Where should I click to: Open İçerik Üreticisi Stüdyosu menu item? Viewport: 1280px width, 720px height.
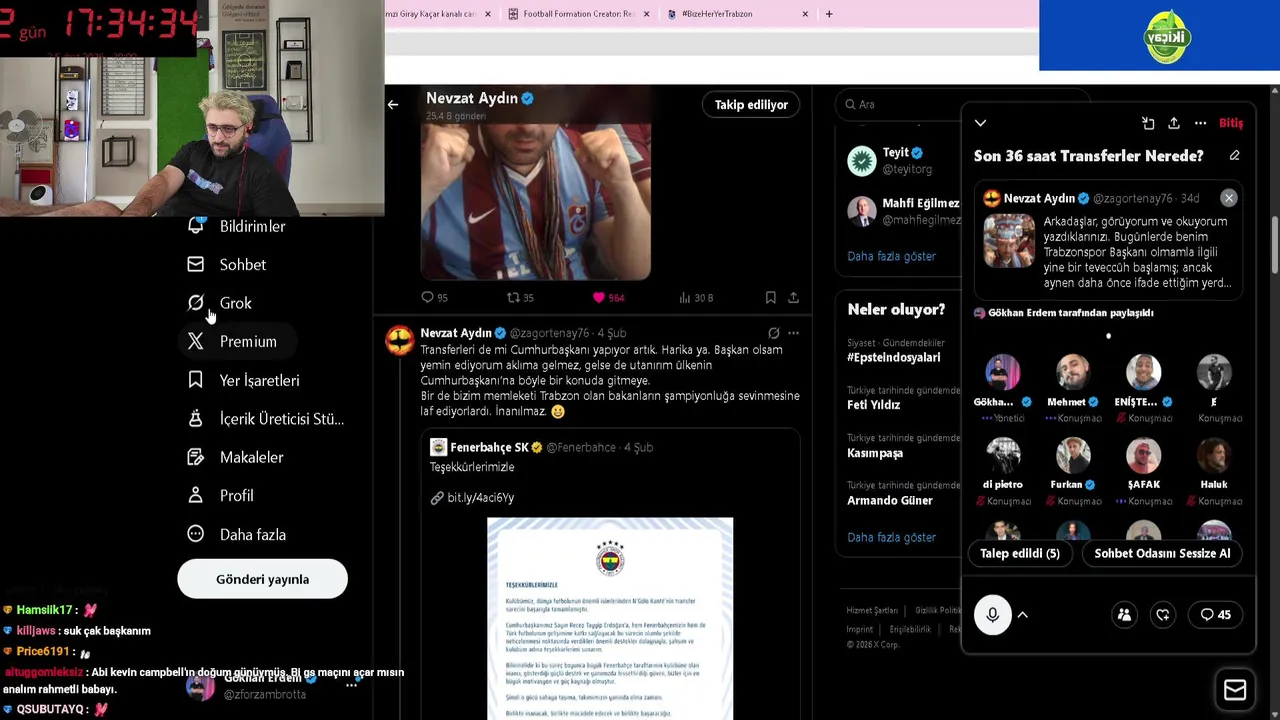[x=266, y=419]
